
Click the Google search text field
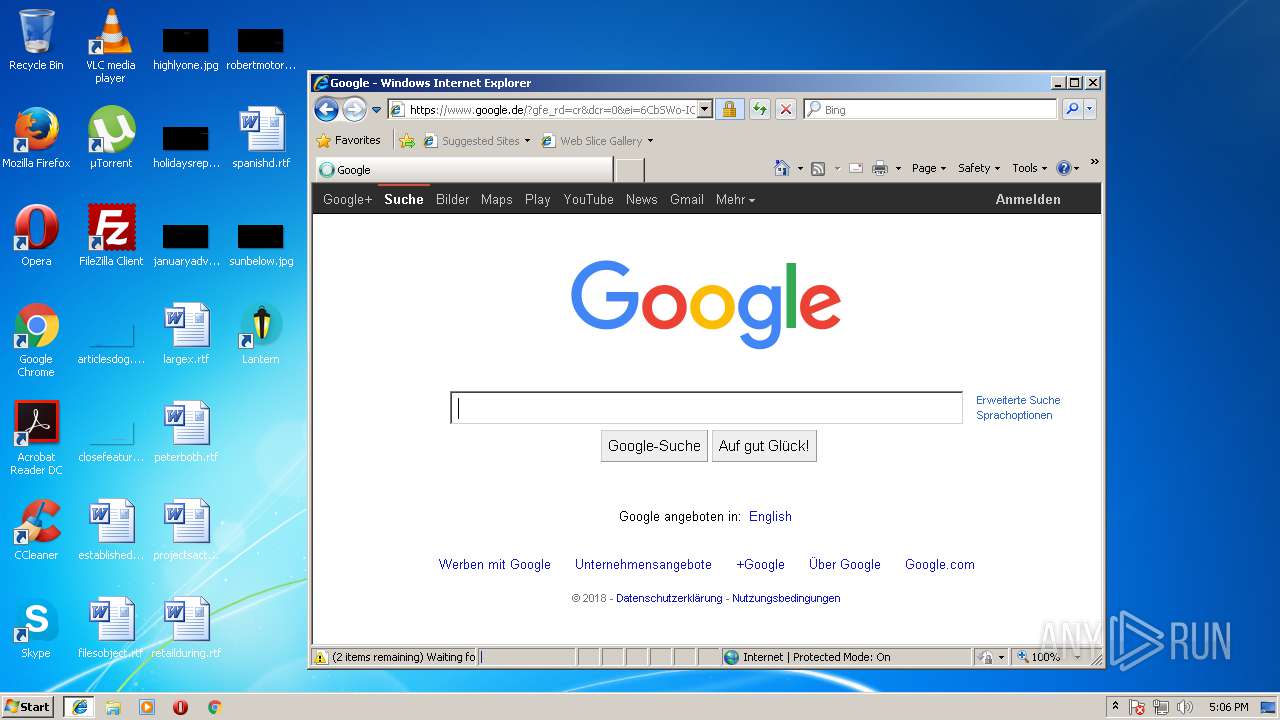(706, 408)
